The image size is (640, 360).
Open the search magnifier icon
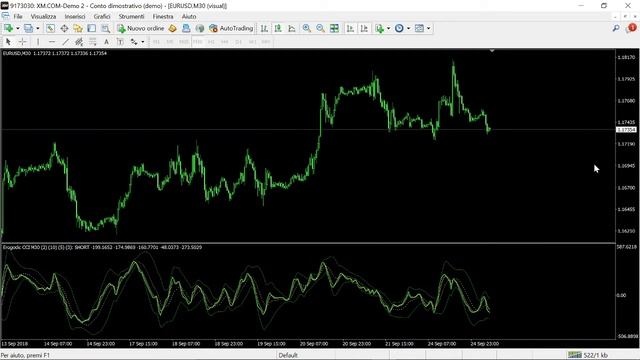616,28
